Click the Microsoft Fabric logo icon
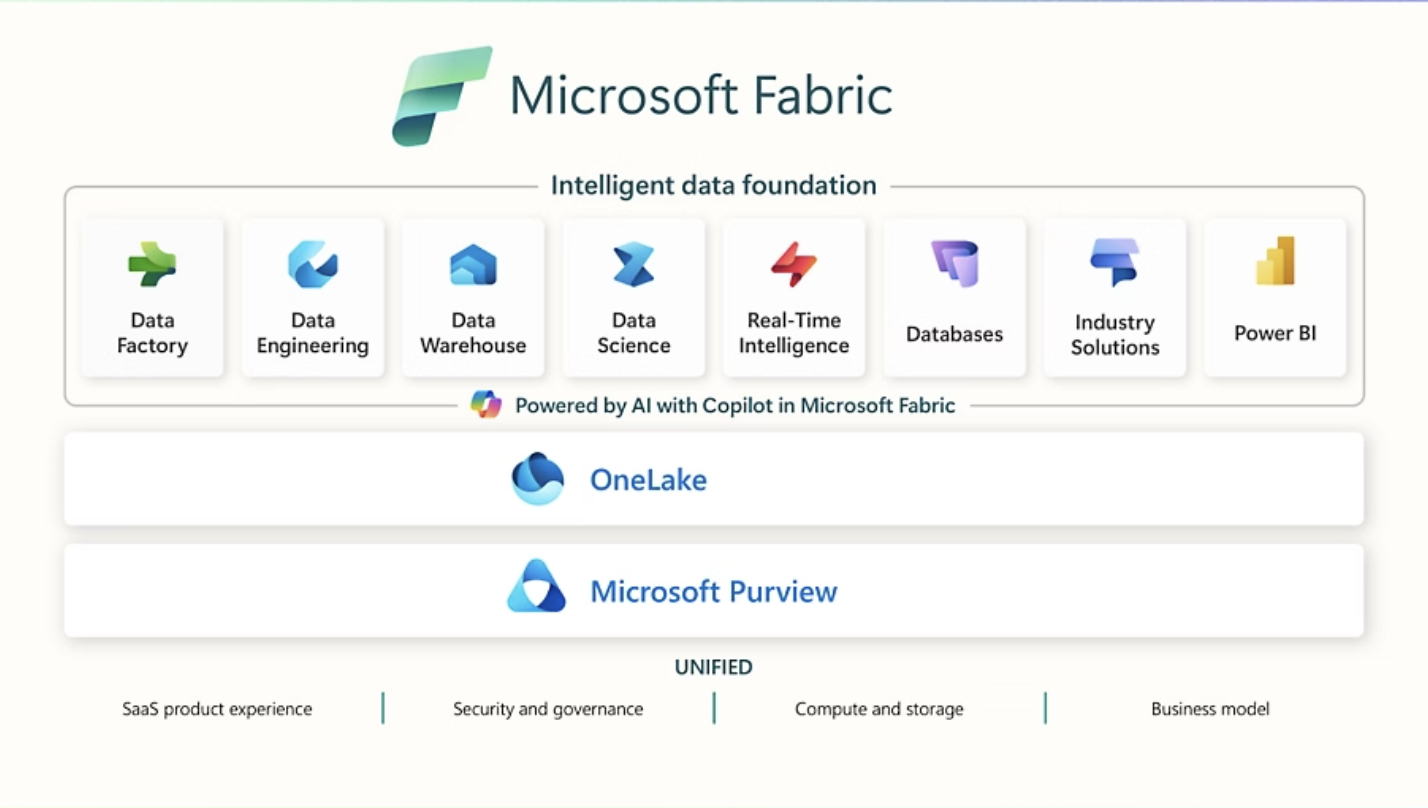The image size is (1428, 808). tap(442, 96)
